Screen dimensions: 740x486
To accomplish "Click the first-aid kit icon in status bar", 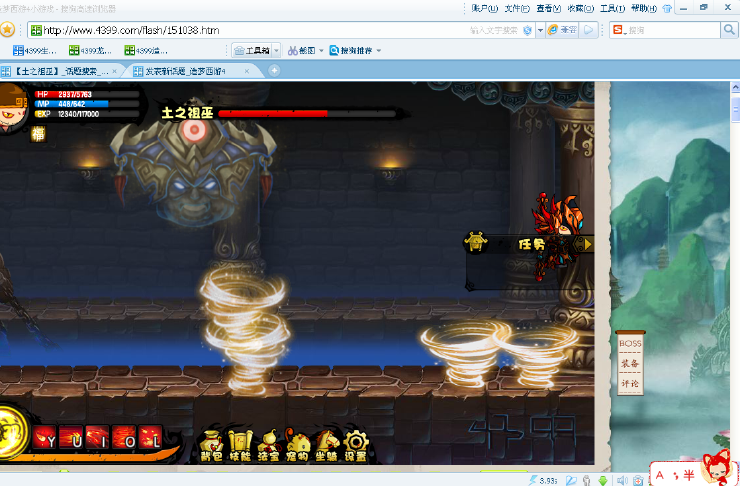I will [x=638, y=480].
